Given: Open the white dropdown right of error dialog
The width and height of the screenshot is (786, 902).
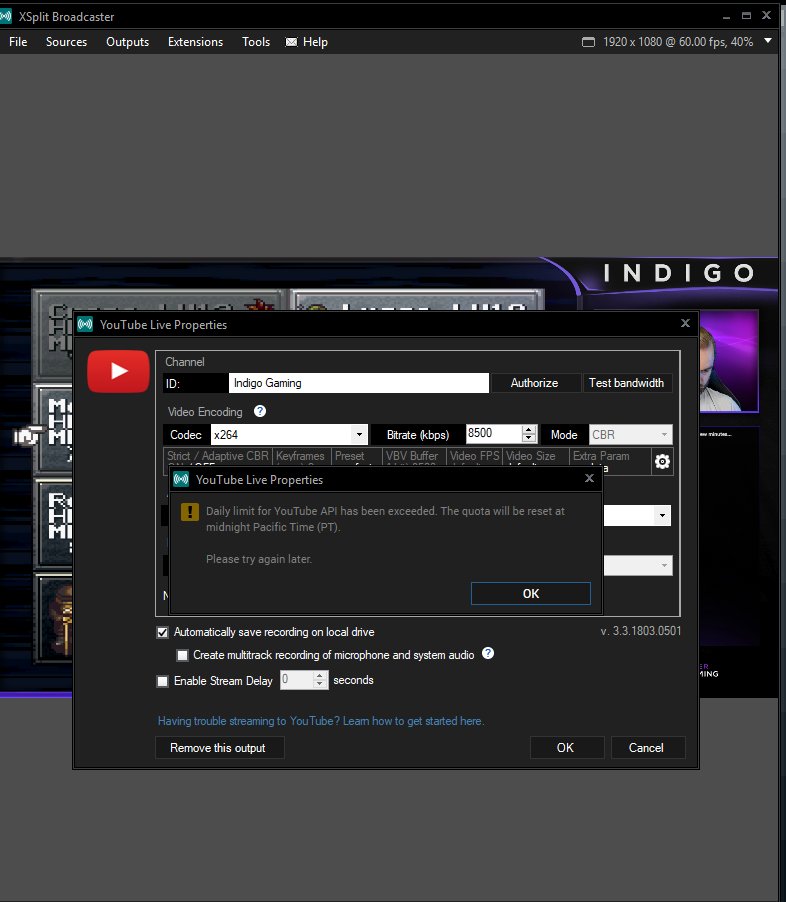Looking at the screenshot, I should [x=638, y=515].
